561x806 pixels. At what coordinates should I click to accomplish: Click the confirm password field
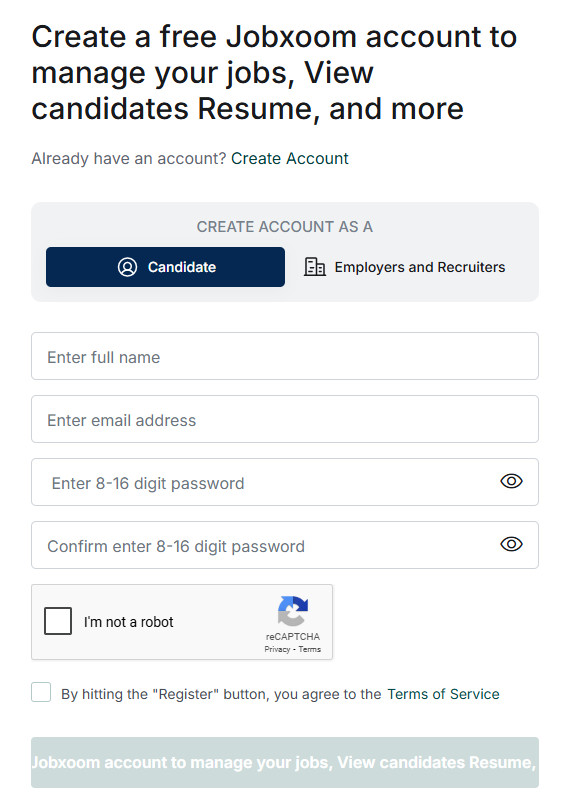coord(285,545)
